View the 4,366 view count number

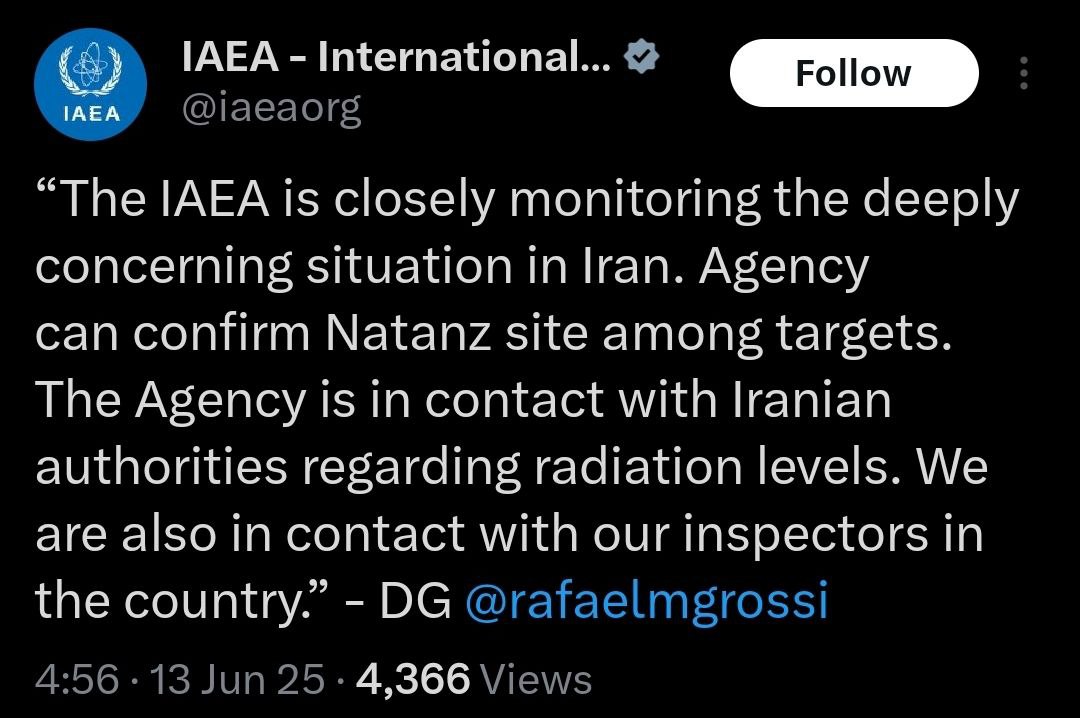(x=412, y=680)
